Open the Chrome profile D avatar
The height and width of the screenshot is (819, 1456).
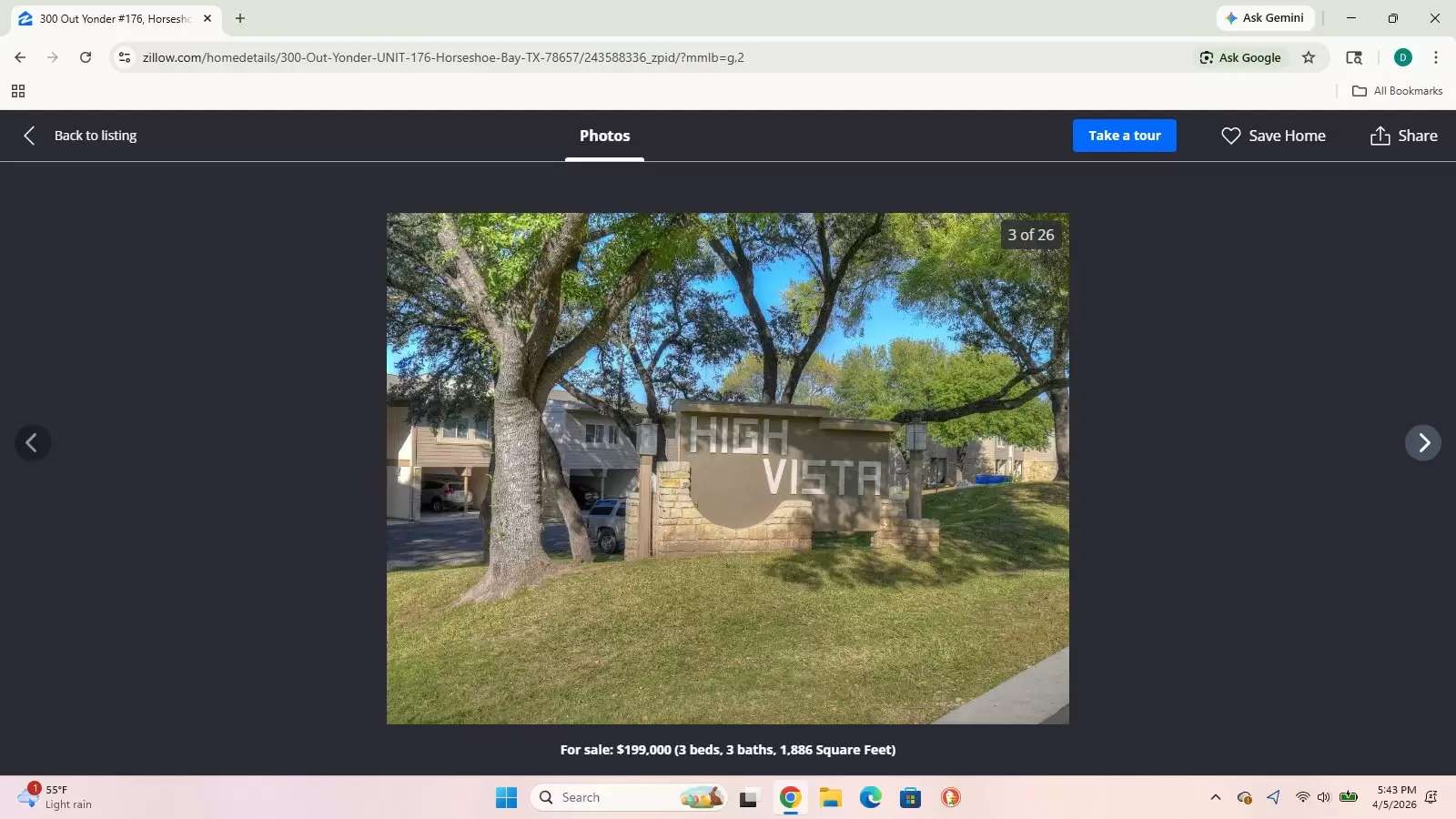(1402, 57)
